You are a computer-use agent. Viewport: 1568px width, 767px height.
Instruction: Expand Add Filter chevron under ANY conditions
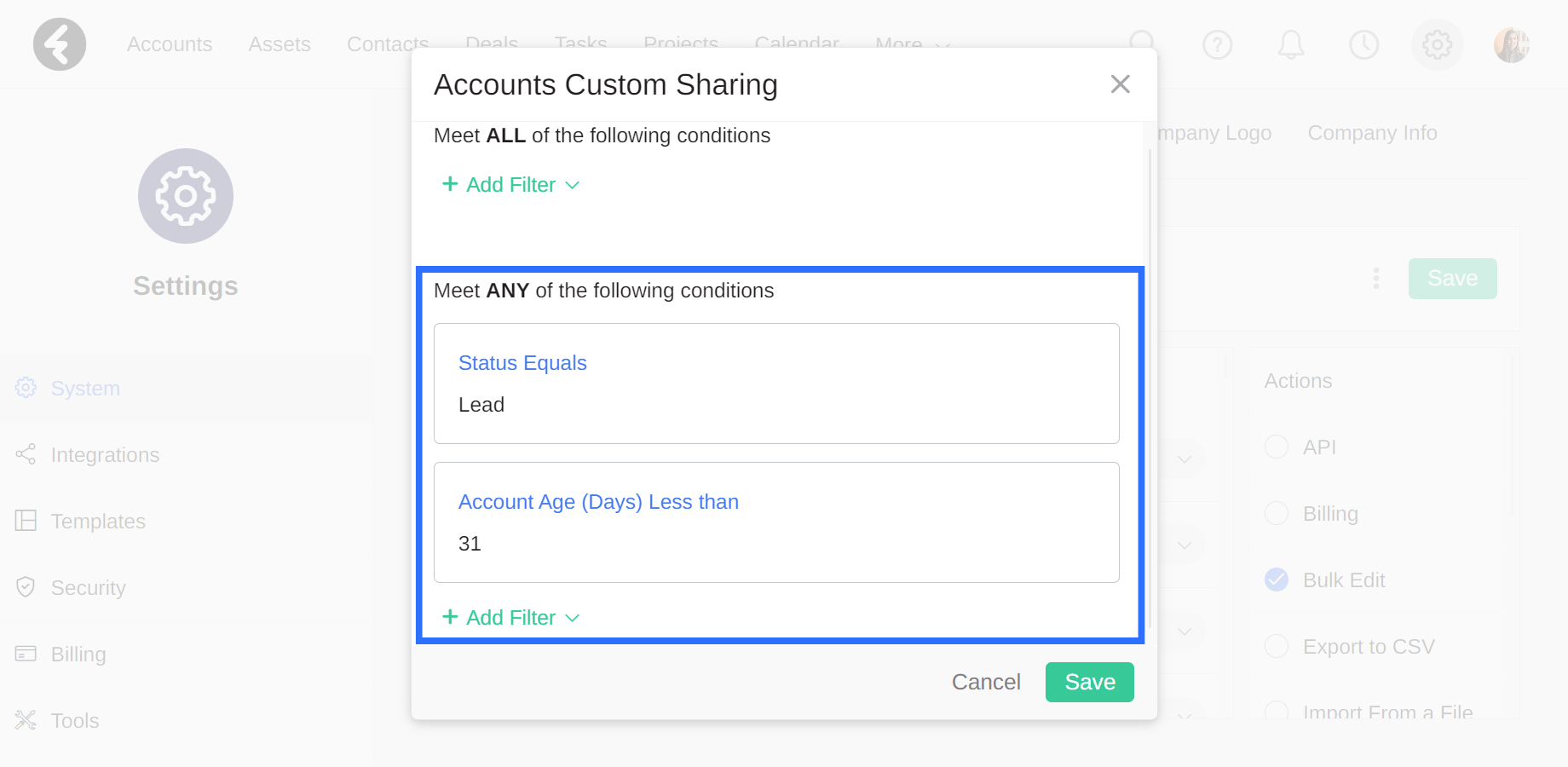tap(573, 618)
